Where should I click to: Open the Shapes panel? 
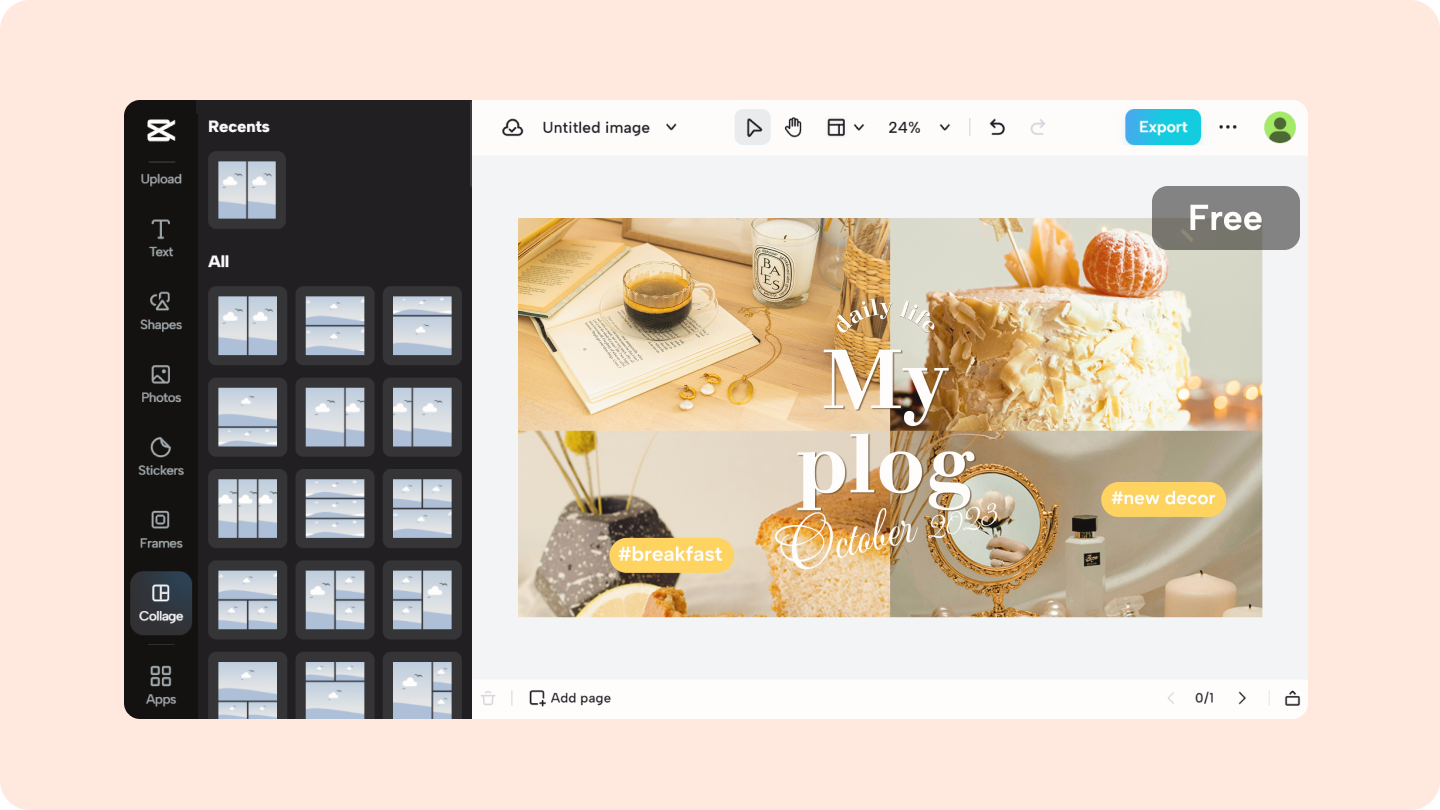pyautogui.click(x=161, y=311)
